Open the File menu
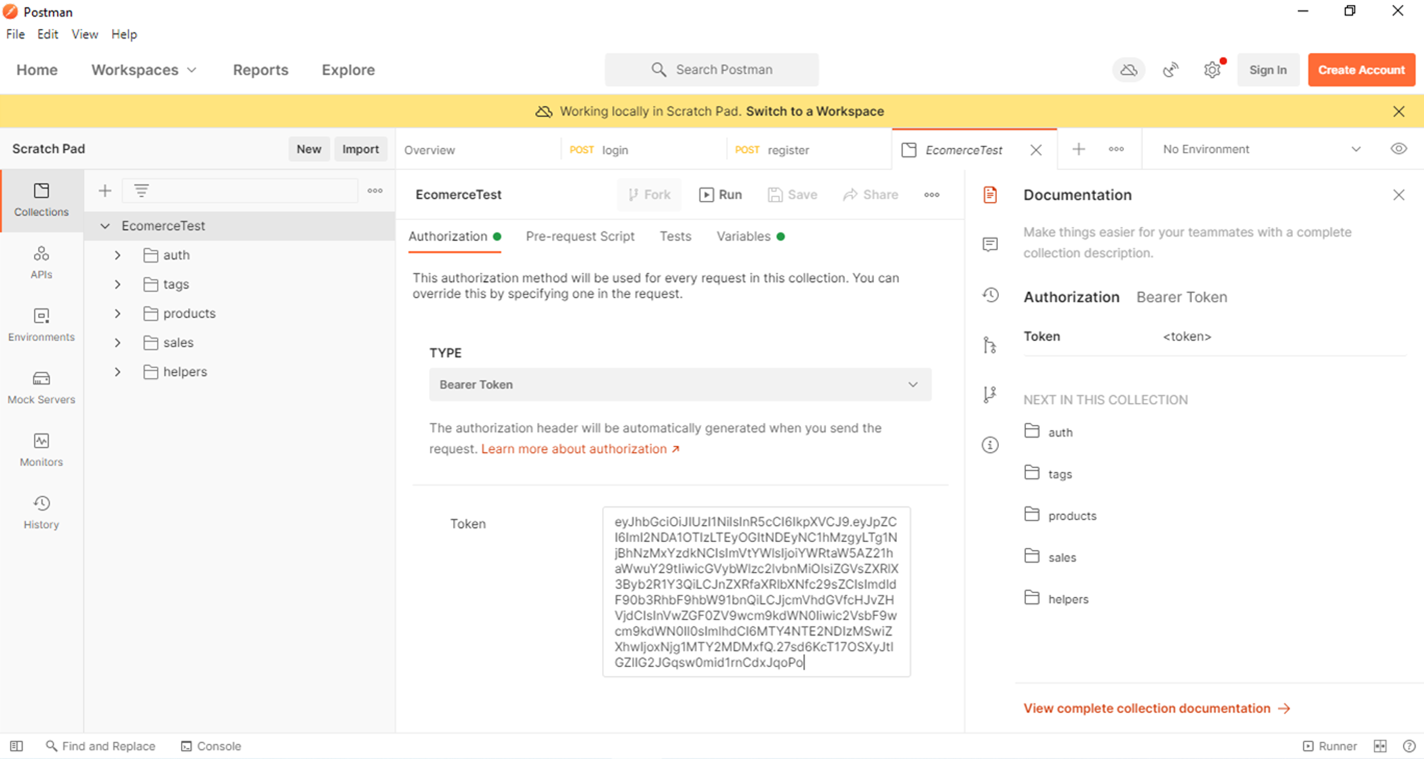 click(15, 34)
